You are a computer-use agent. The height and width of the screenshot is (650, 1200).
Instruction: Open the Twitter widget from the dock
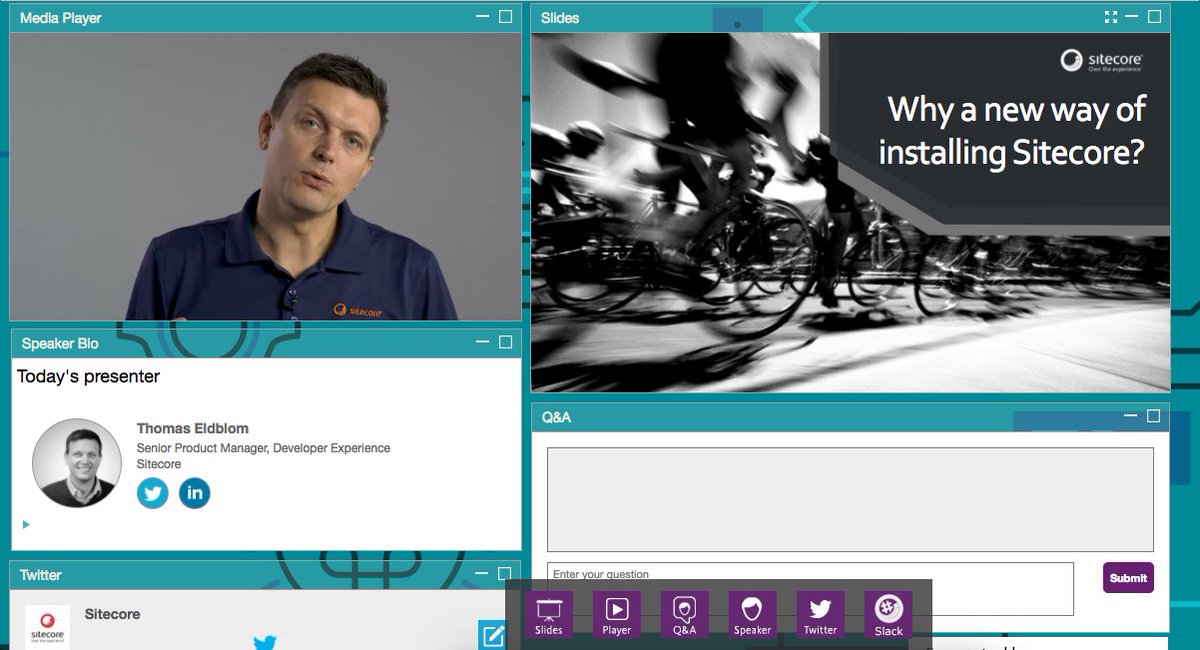(820, 612)
